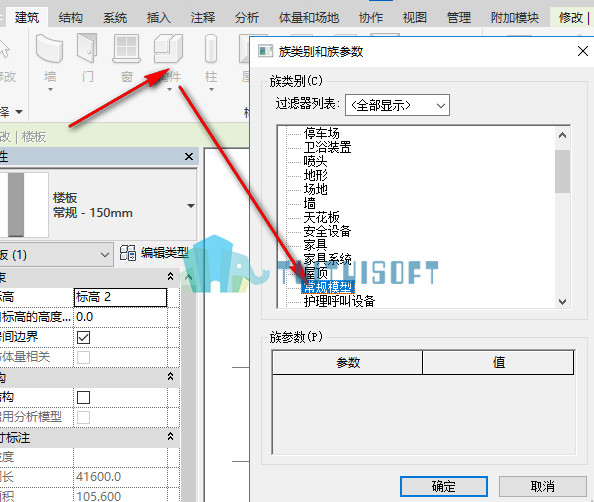Viewport: 594px width, 502px height.
Task: Open the filter list 全部显示 dropdown
Action: click(x=397, y=105)
